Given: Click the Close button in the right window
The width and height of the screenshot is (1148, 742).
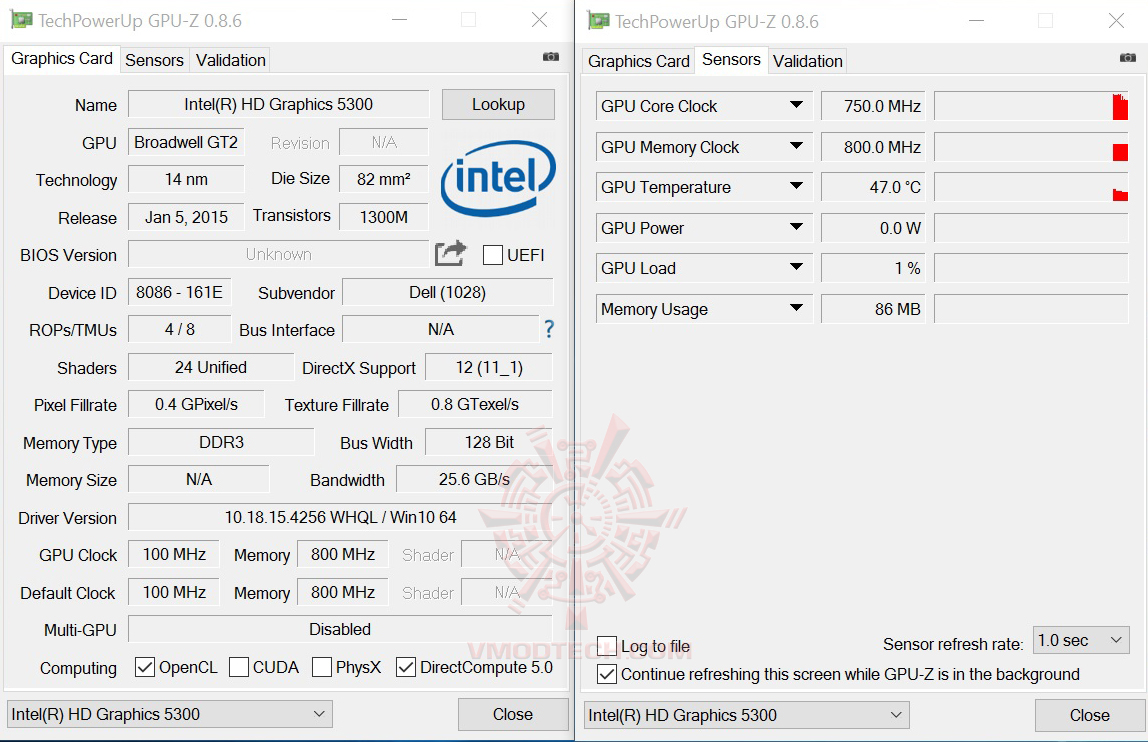Looking at the screenshot, I should [1090, 715].
